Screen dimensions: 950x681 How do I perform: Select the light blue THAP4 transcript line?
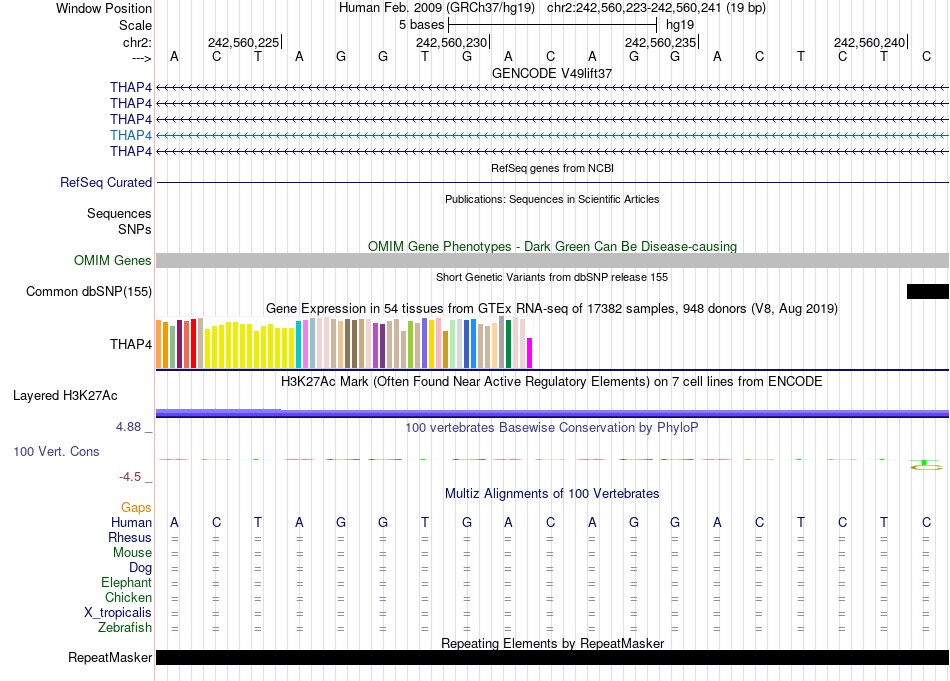552,135
